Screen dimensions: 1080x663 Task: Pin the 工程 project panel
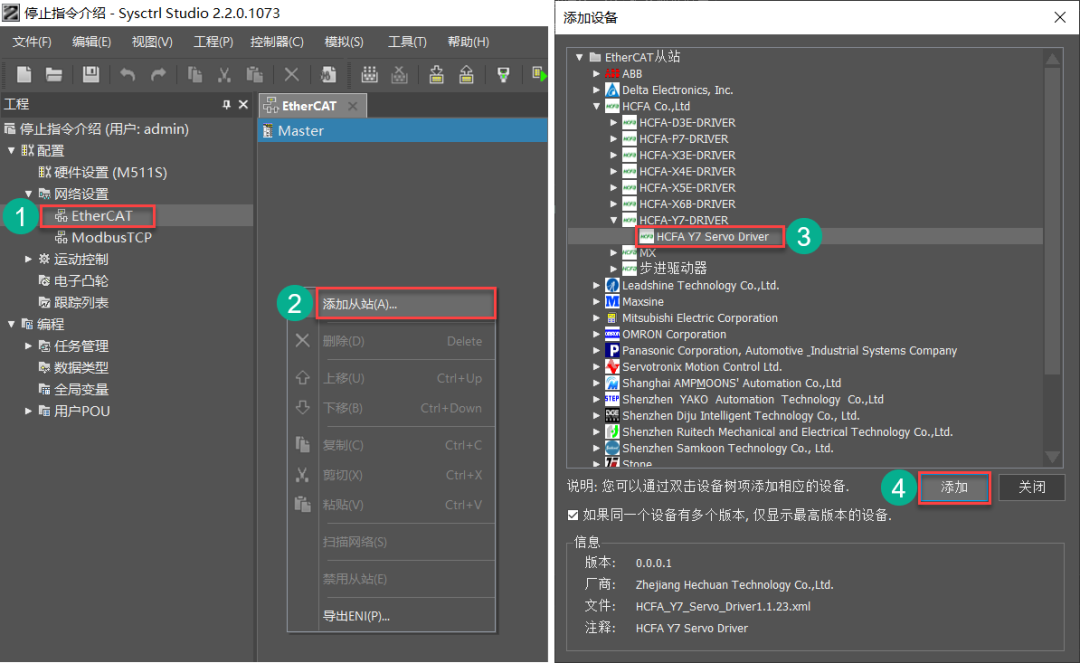(227, 105)
